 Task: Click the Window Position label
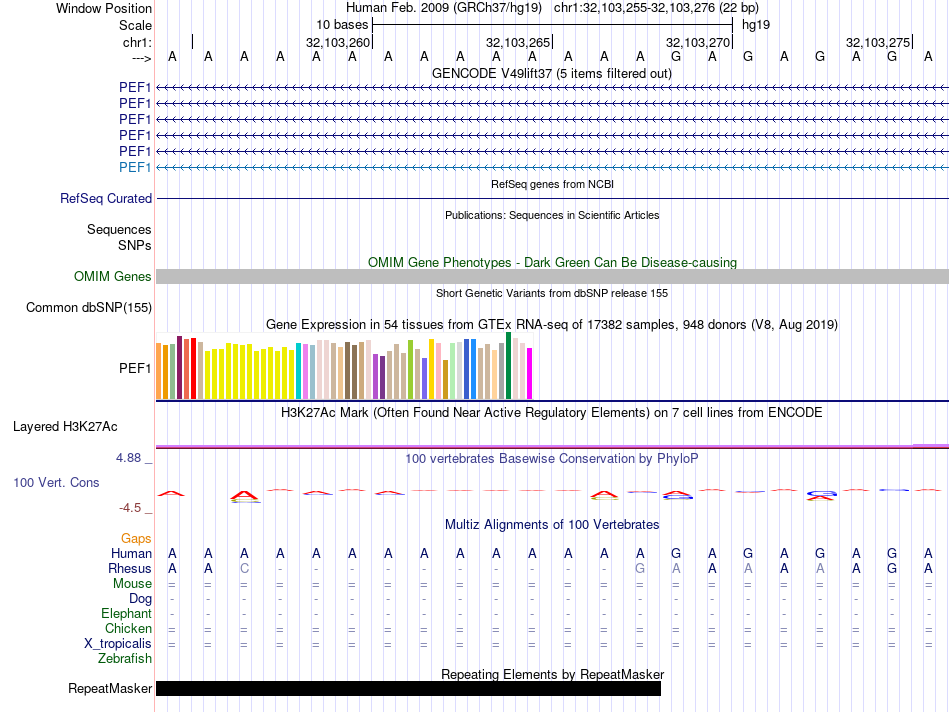(x=104, y=8)
